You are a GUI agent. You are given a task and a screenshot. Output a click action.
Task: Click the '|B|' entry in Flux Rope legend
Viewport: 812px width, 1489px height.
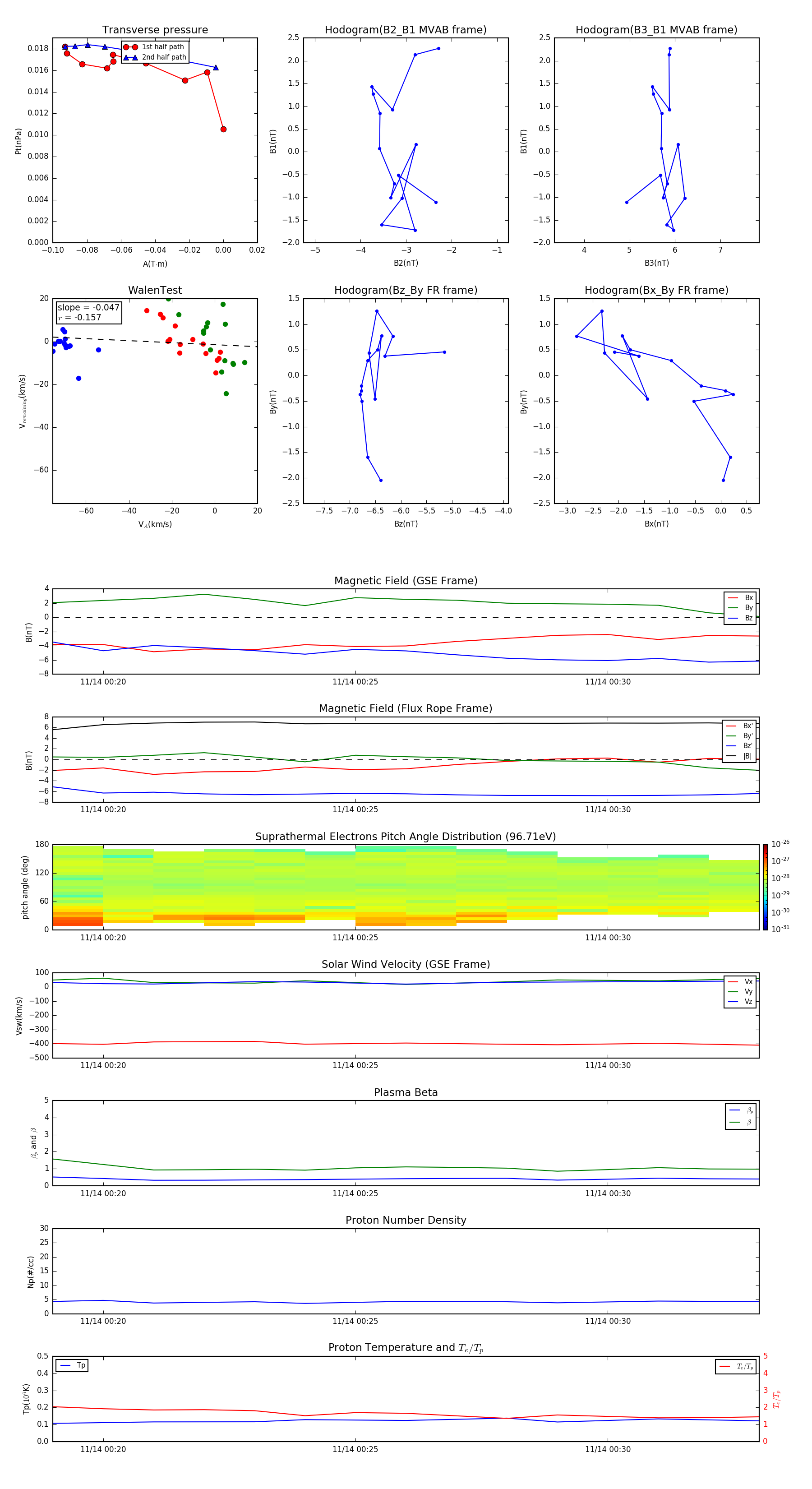[x=740, y=755]
